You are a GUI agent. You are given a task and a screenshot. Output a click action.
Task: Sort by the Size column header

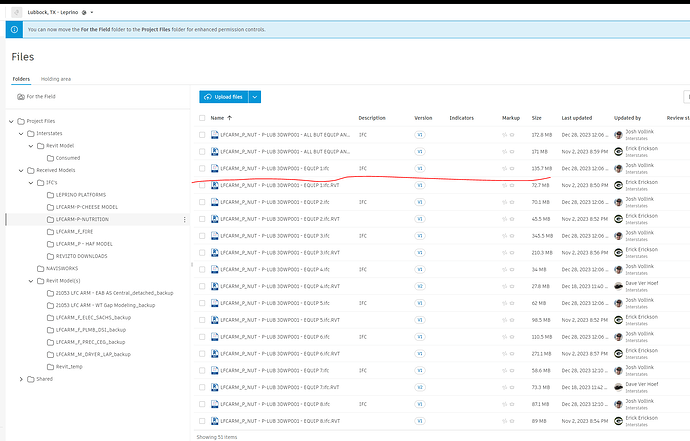[536, 118]
